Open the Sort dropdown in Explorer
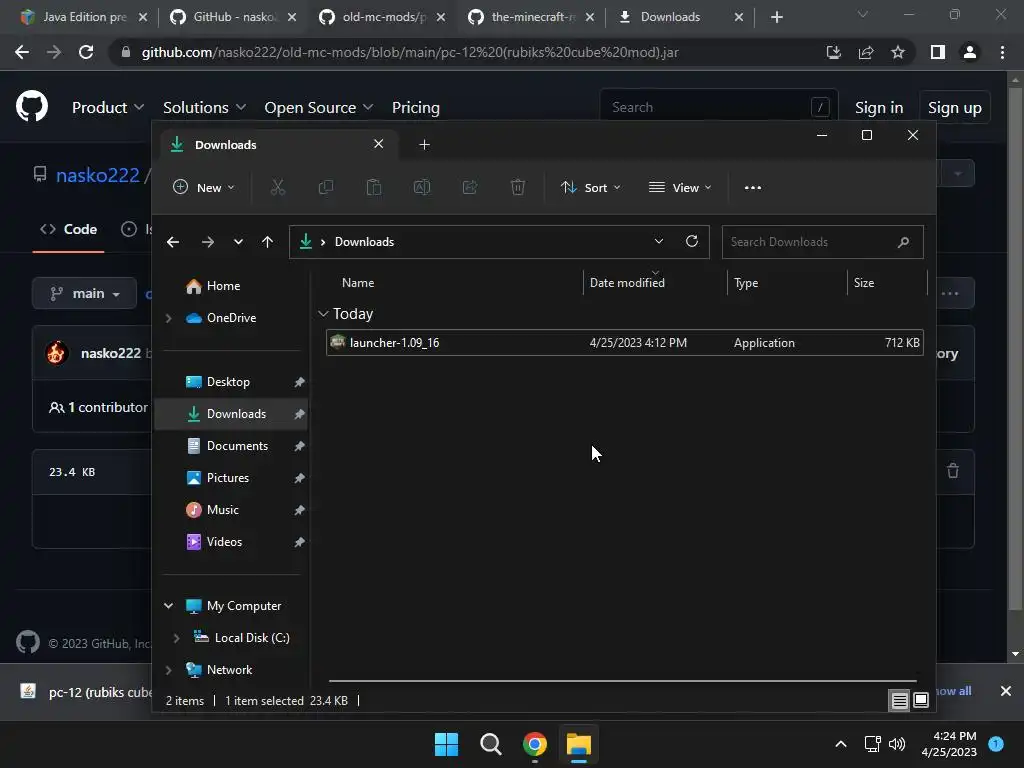 [x=590, y=187]
